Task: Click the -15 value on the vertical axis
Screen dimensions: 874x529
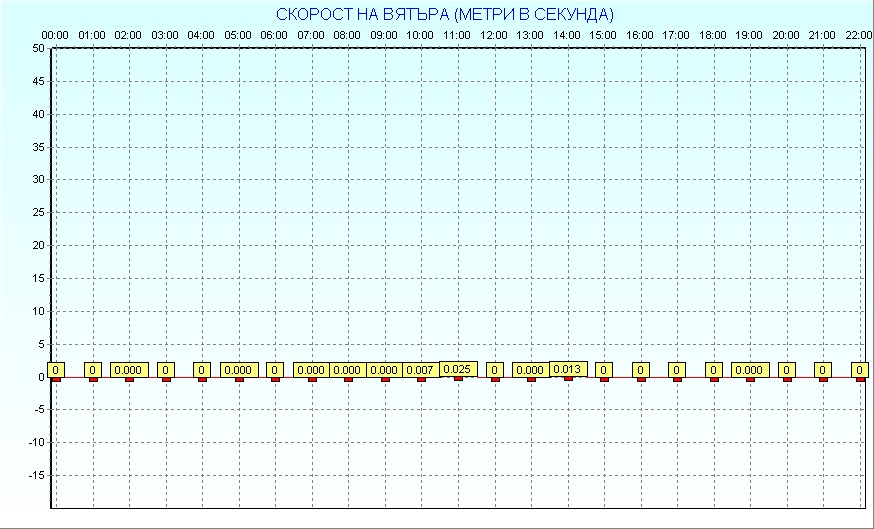Action: [x=36, y=475]
